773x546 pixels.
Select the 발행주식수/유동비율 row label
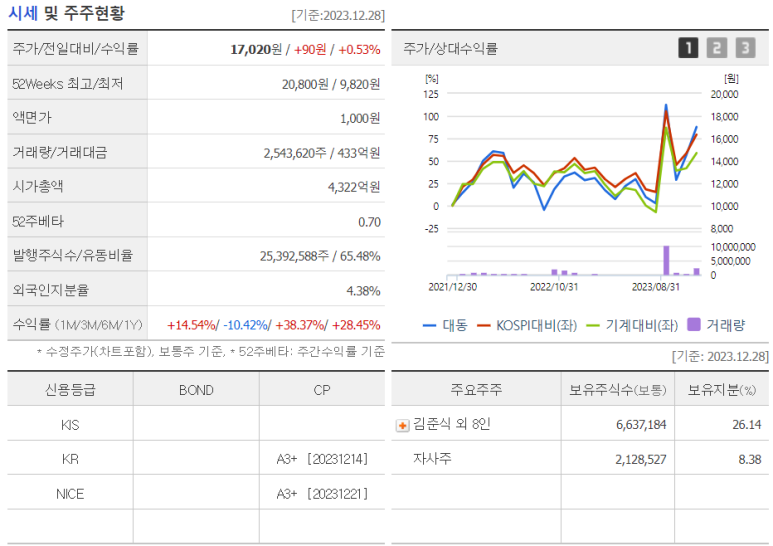pyautogui.click(x=72, y=255)
